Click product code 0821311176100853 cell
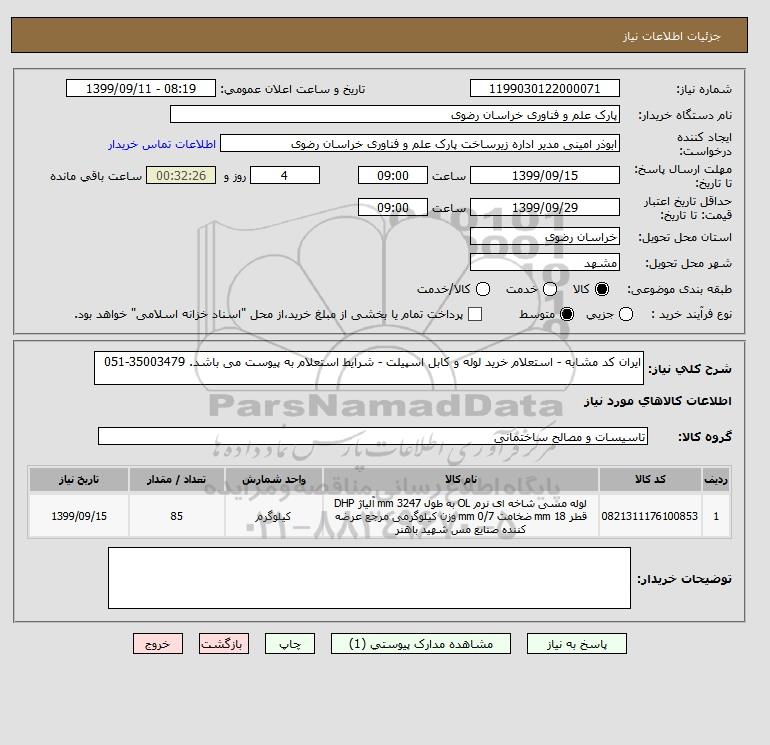 650,516
